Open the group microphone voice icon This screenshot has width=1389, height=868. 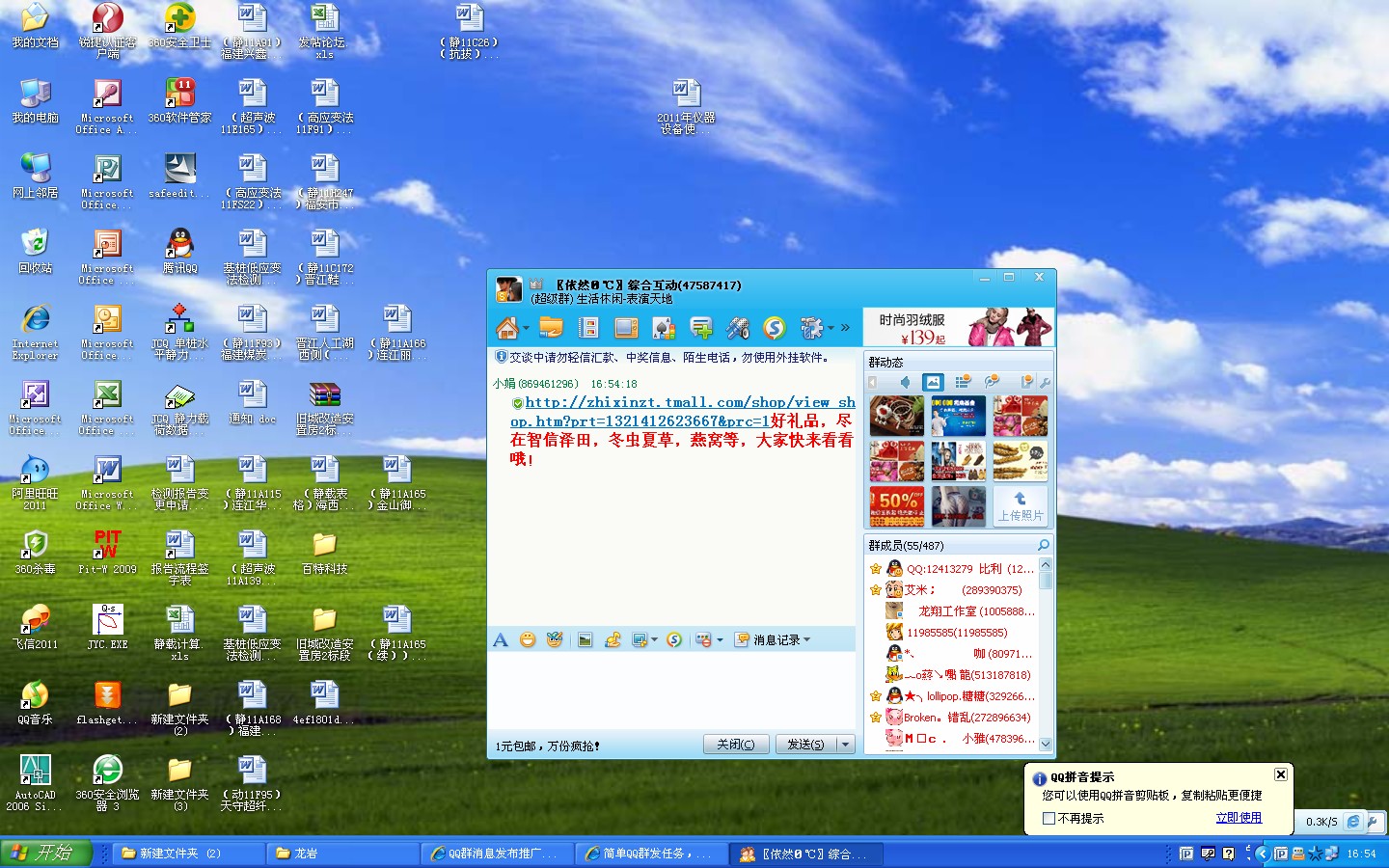[738, 328]
